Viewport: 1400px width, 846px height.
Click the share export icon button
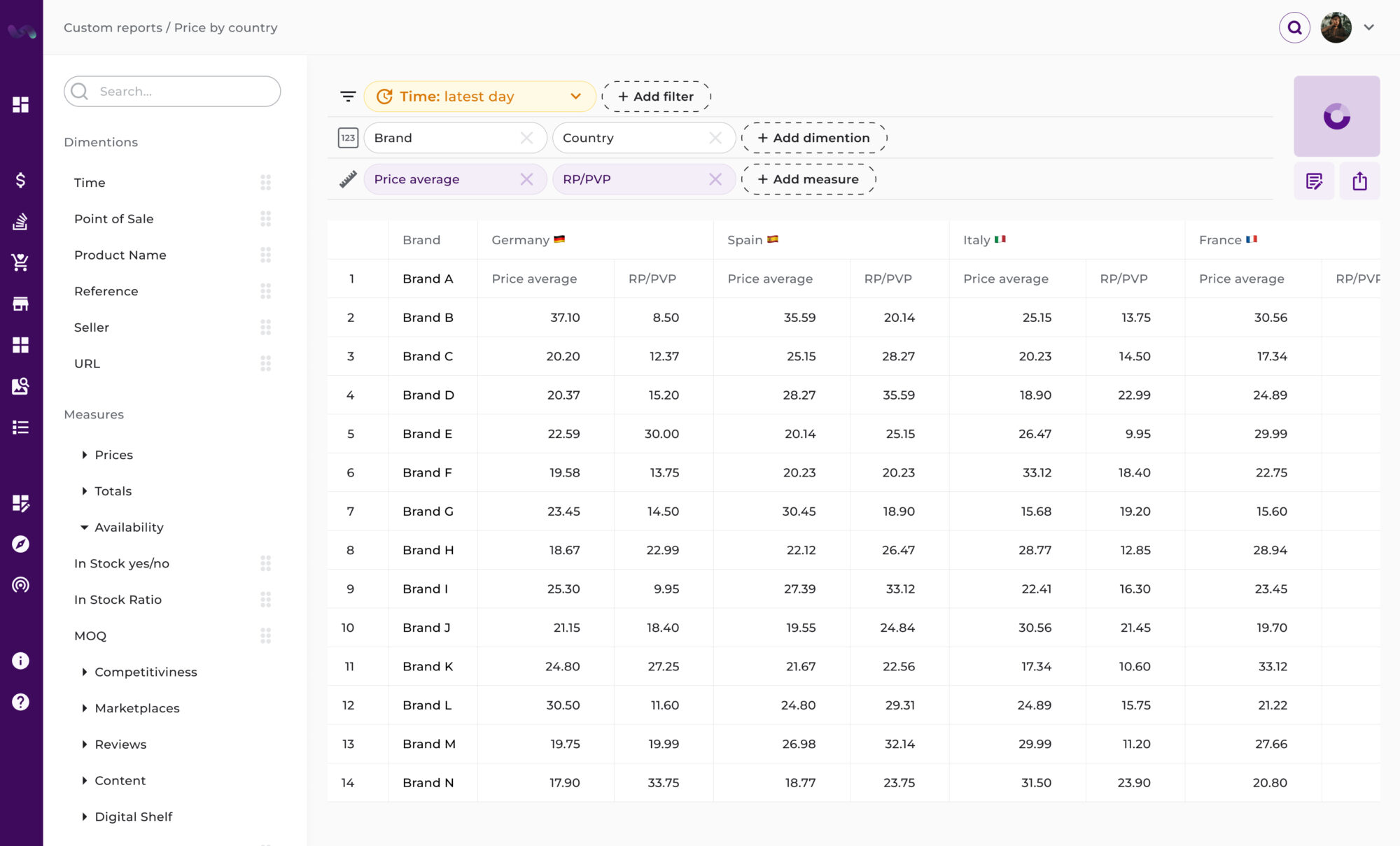1359,181
